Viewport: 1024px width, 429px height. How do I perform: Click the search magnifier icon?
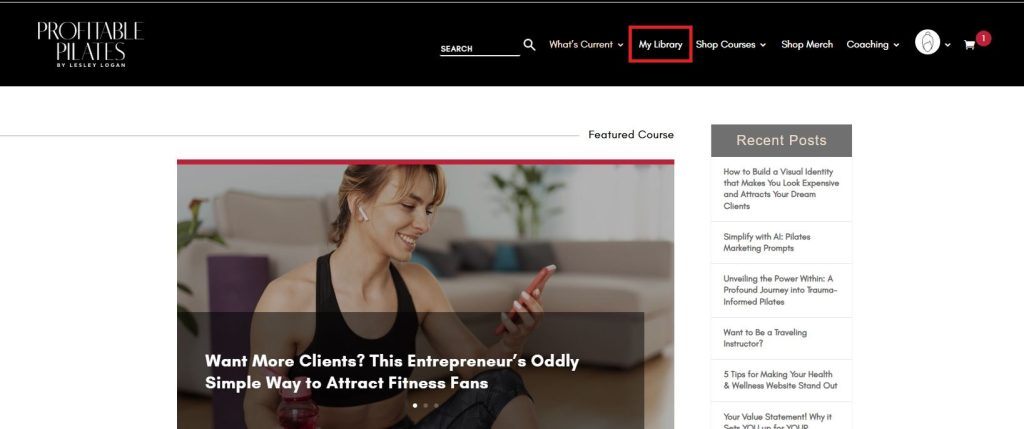click(529, 44)
